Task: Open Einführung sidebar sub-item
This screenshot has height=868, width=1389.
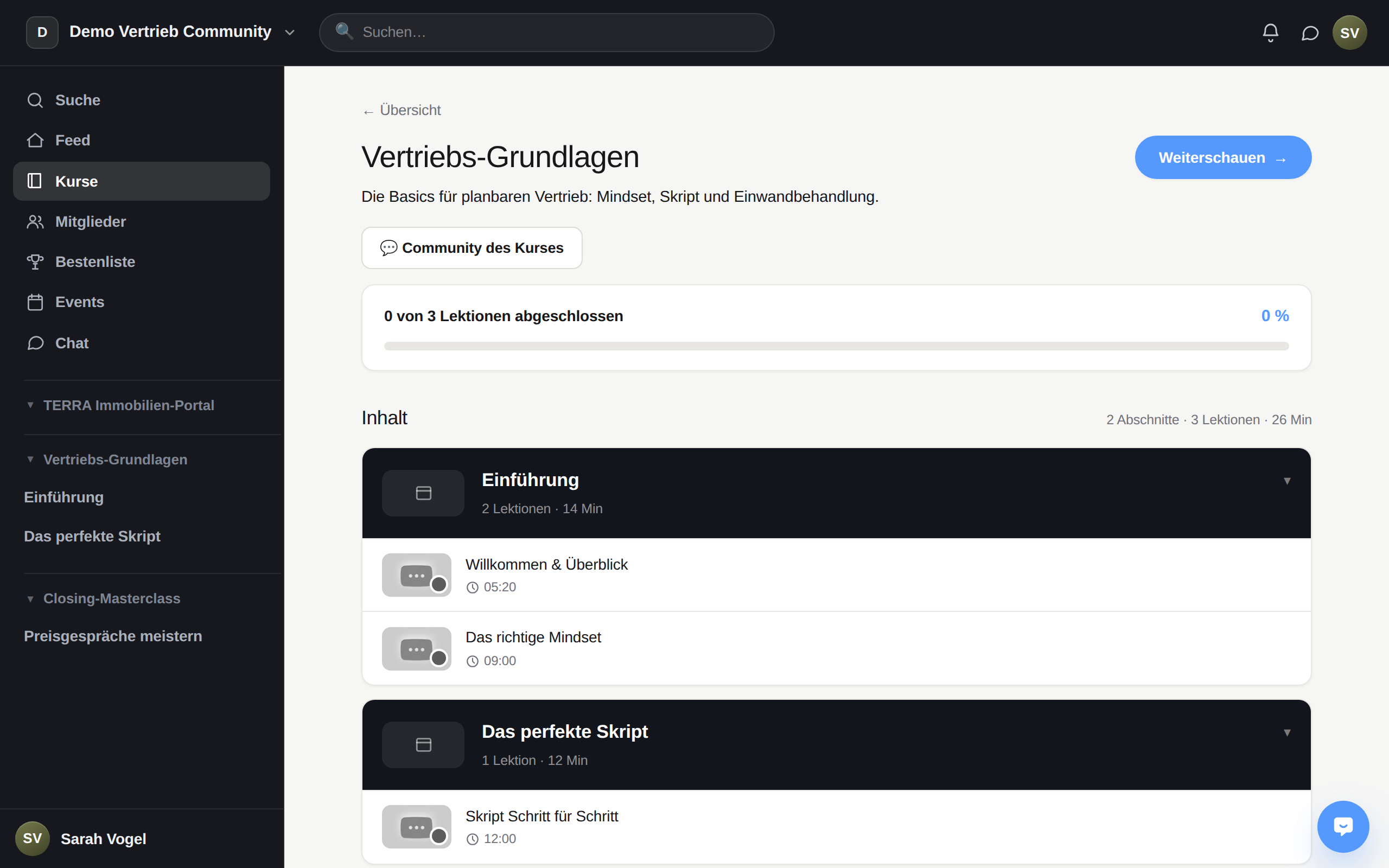Action: (x=63, y=497)
